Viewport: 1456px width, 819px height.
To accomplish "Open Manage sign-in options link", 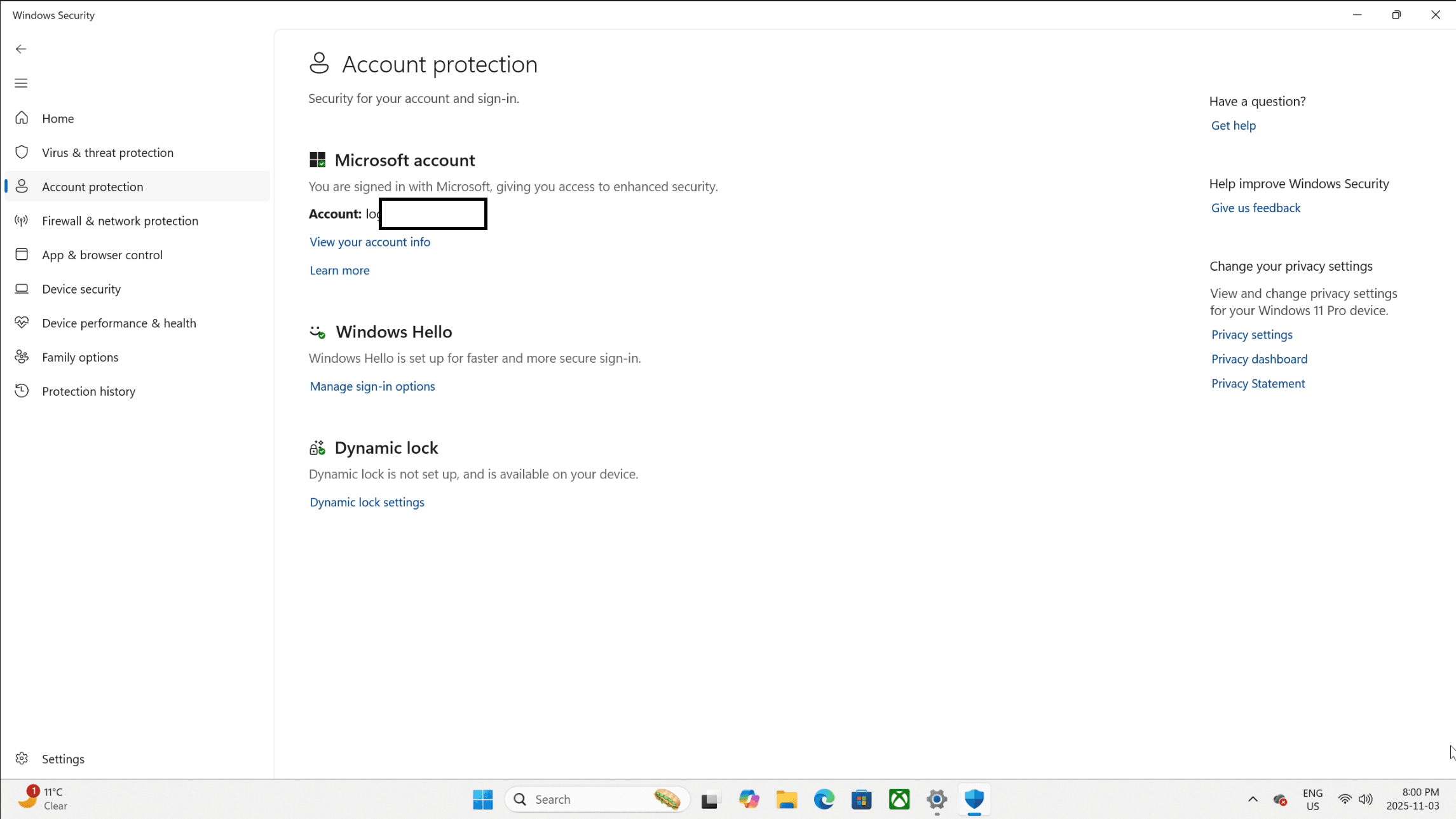I will (x=372, y=386).
